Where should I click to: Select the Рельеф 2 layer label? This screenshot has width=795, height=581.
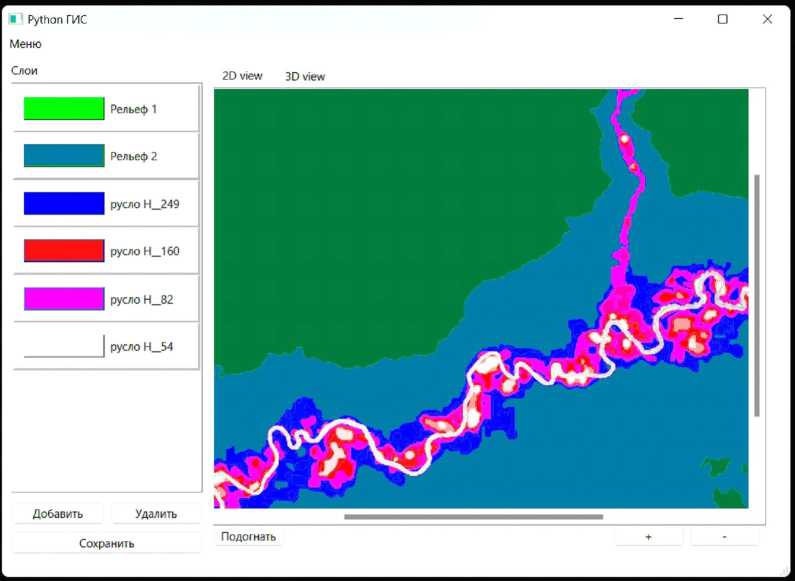134,156
